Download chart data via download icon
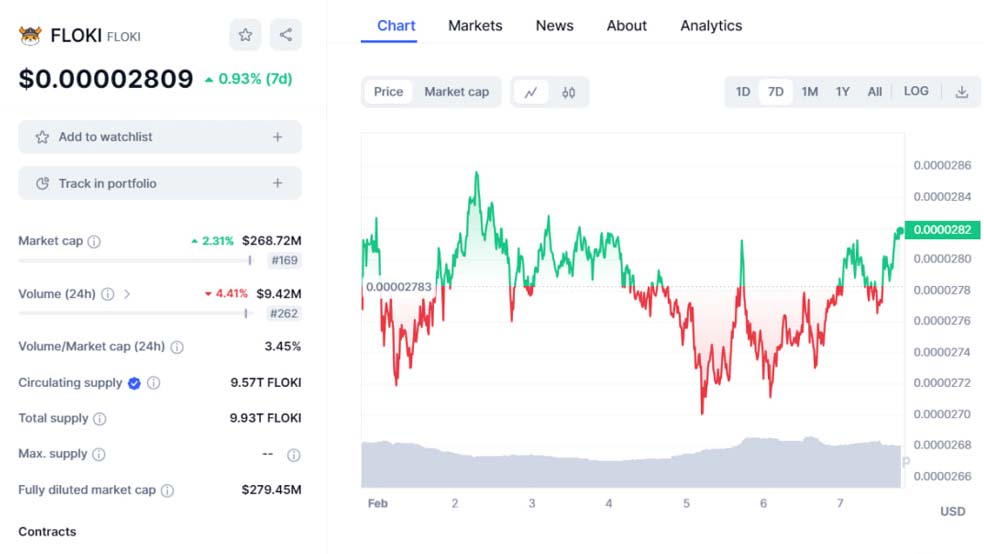Viewport: 984px width, 554px height. (x=962, y=92)
